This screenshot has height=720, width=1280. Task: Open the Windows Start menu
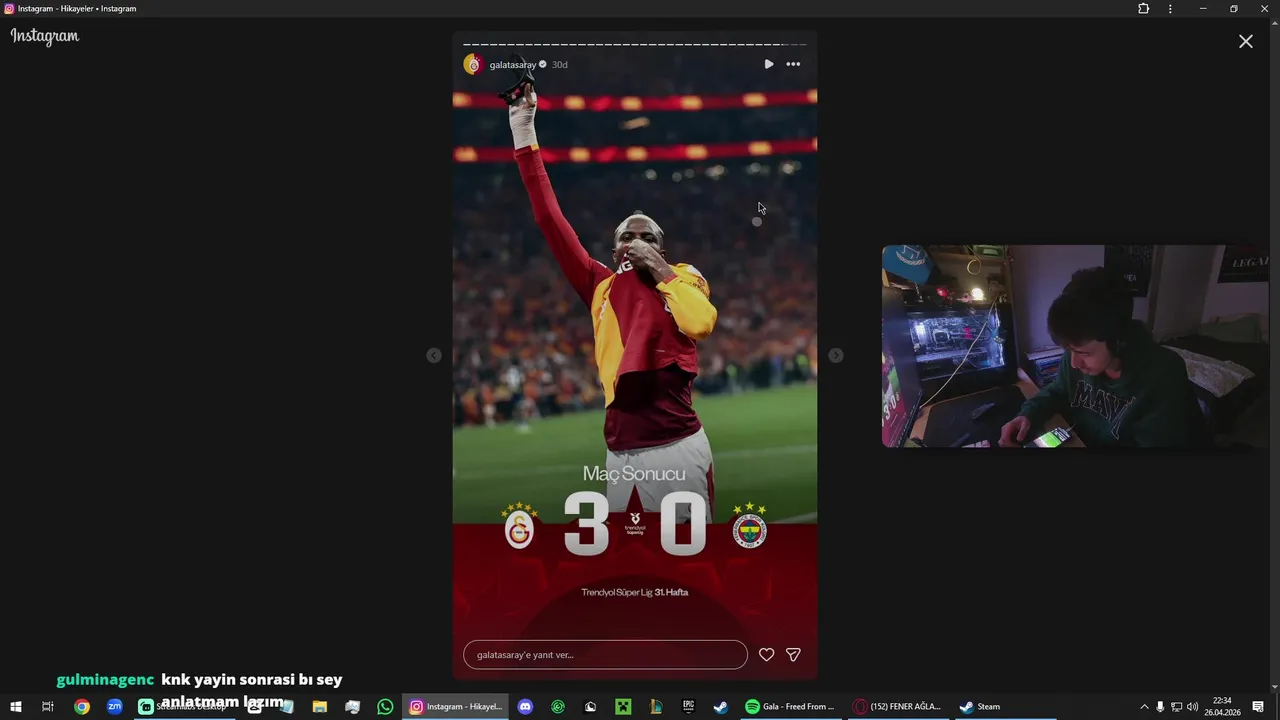15,707
